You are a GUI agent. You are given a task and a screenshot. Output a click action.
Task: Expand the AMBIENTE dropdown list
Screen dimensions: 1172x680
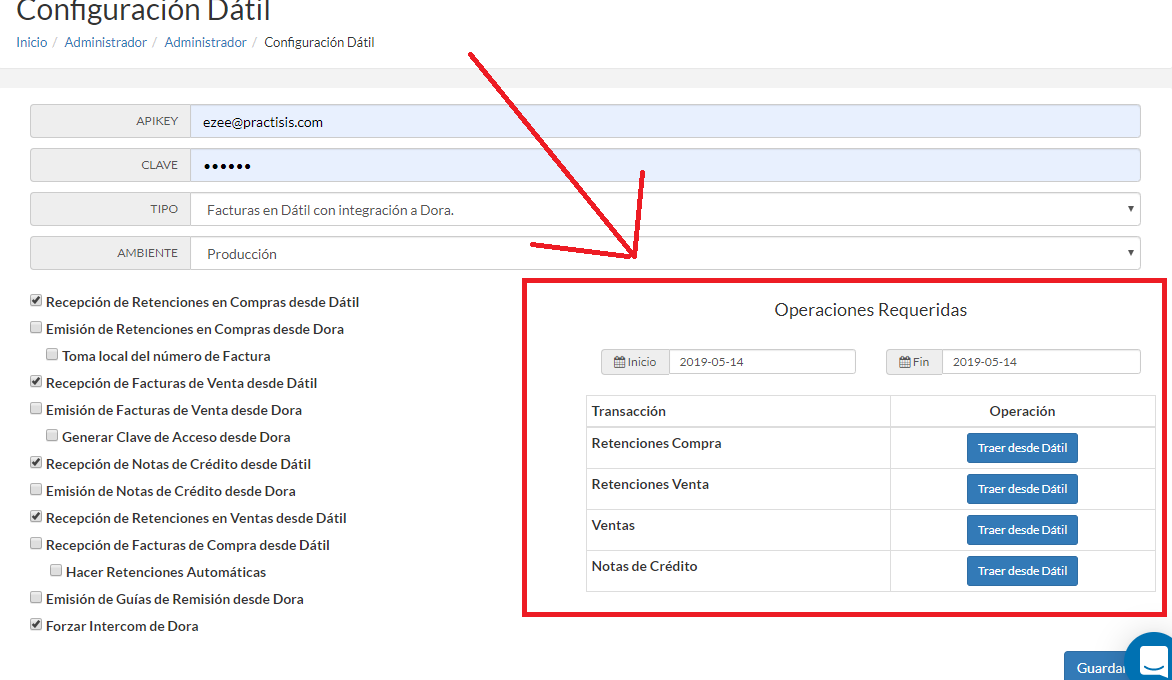click(664, 254)
